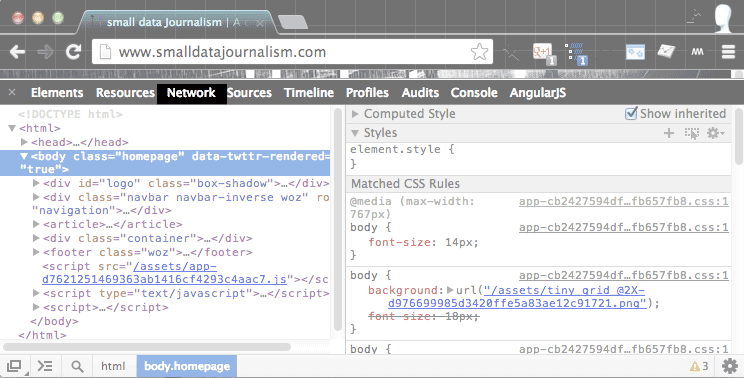Close DevTools with the X icon
This screenshot has height=378, width=744.
[x=12, y=92]
